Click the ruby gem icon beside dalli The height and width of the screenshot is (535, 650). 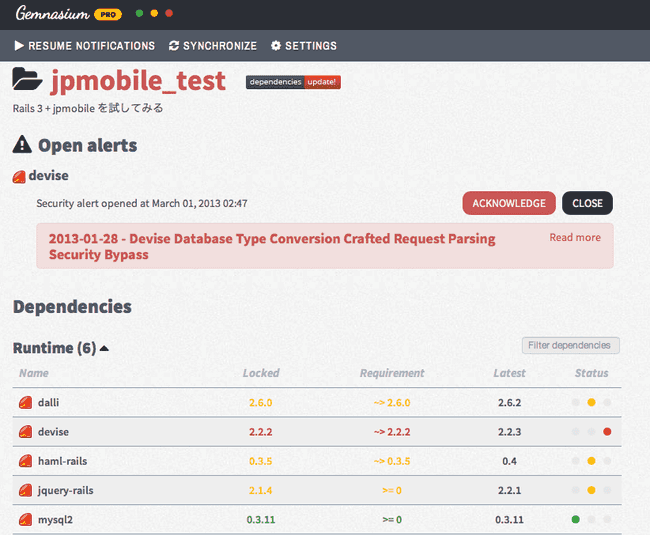pyautogui.click(x=26, y=403)
